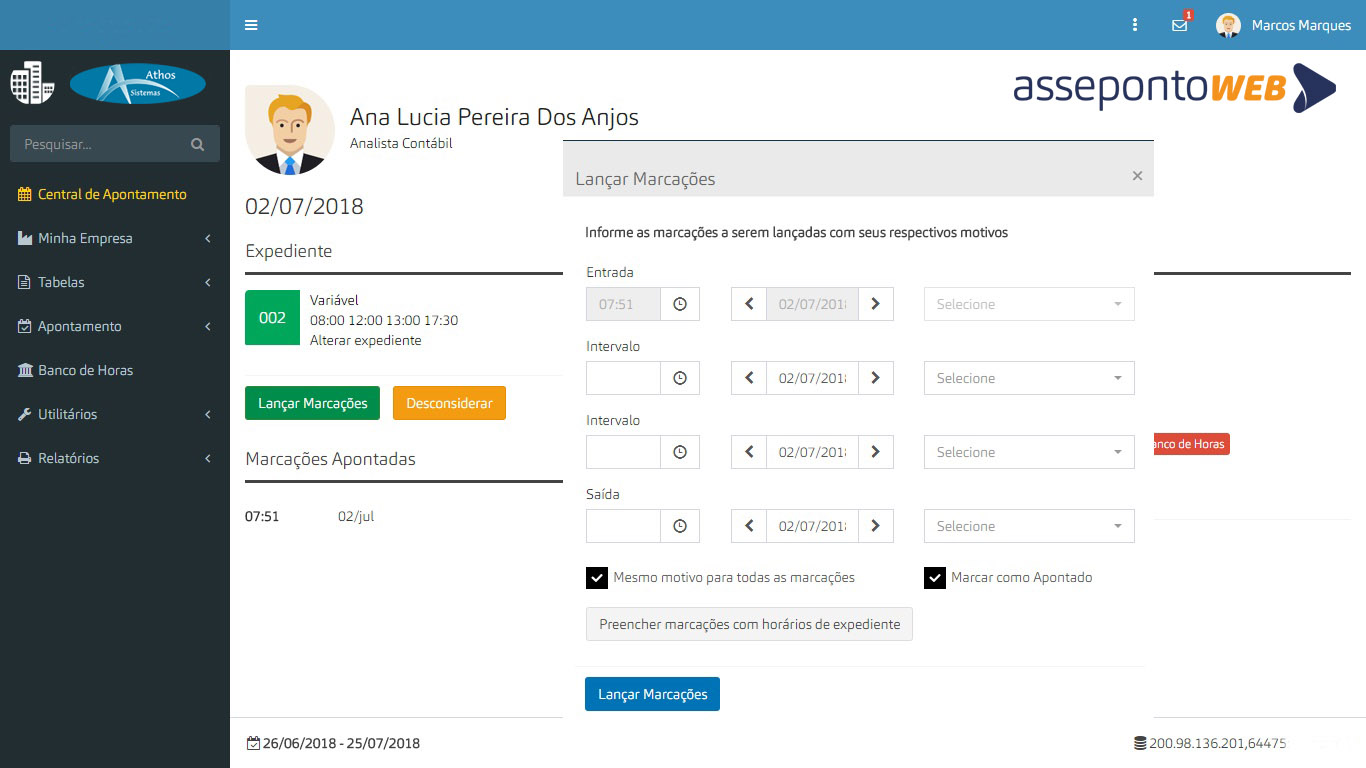This screenshot has width=1366, height=768.
Task: Click database server address 200.98.136.201 in footer
Action: [1210, 743]
